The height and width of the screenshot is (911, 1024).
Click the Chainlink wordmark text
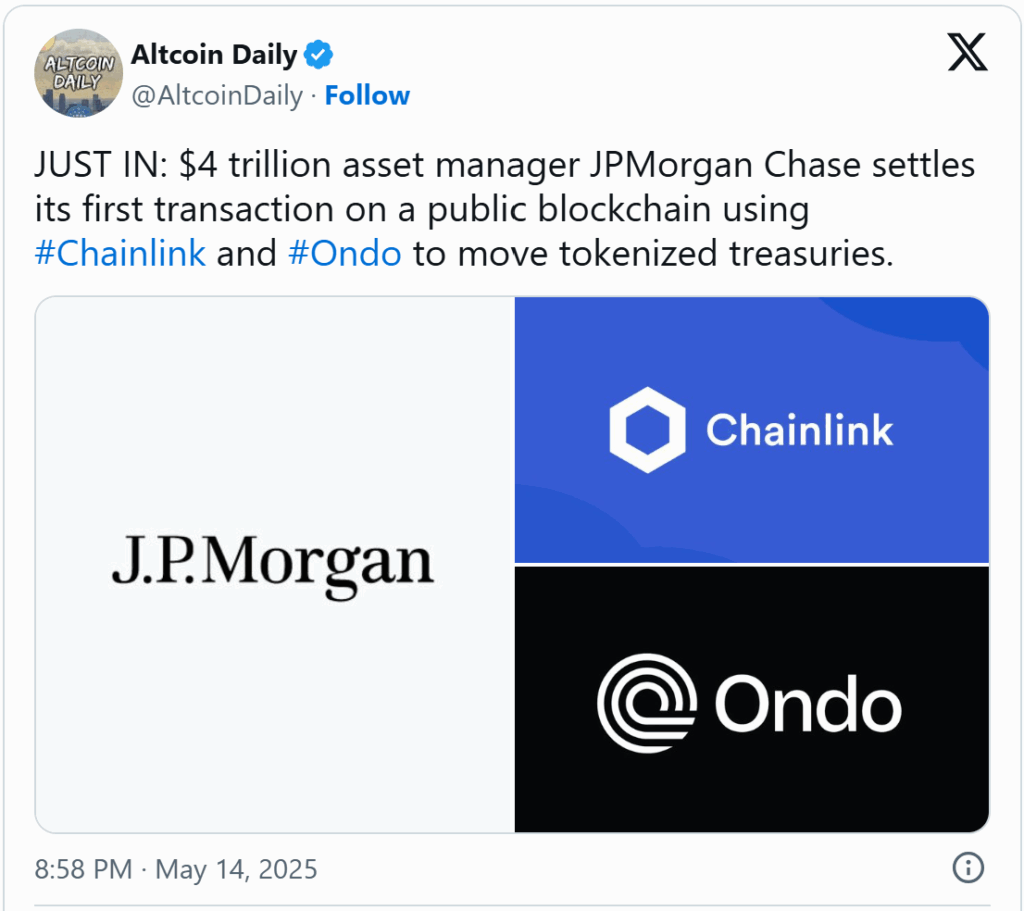tap(799, 430)
